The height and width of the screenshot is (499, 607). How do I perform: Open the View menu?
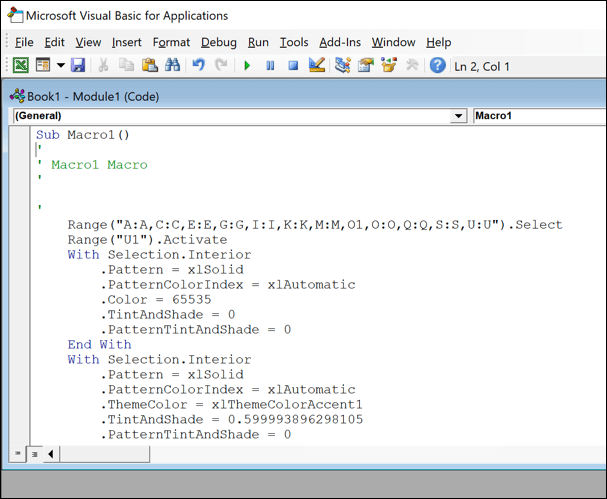(x=88, y=42)
